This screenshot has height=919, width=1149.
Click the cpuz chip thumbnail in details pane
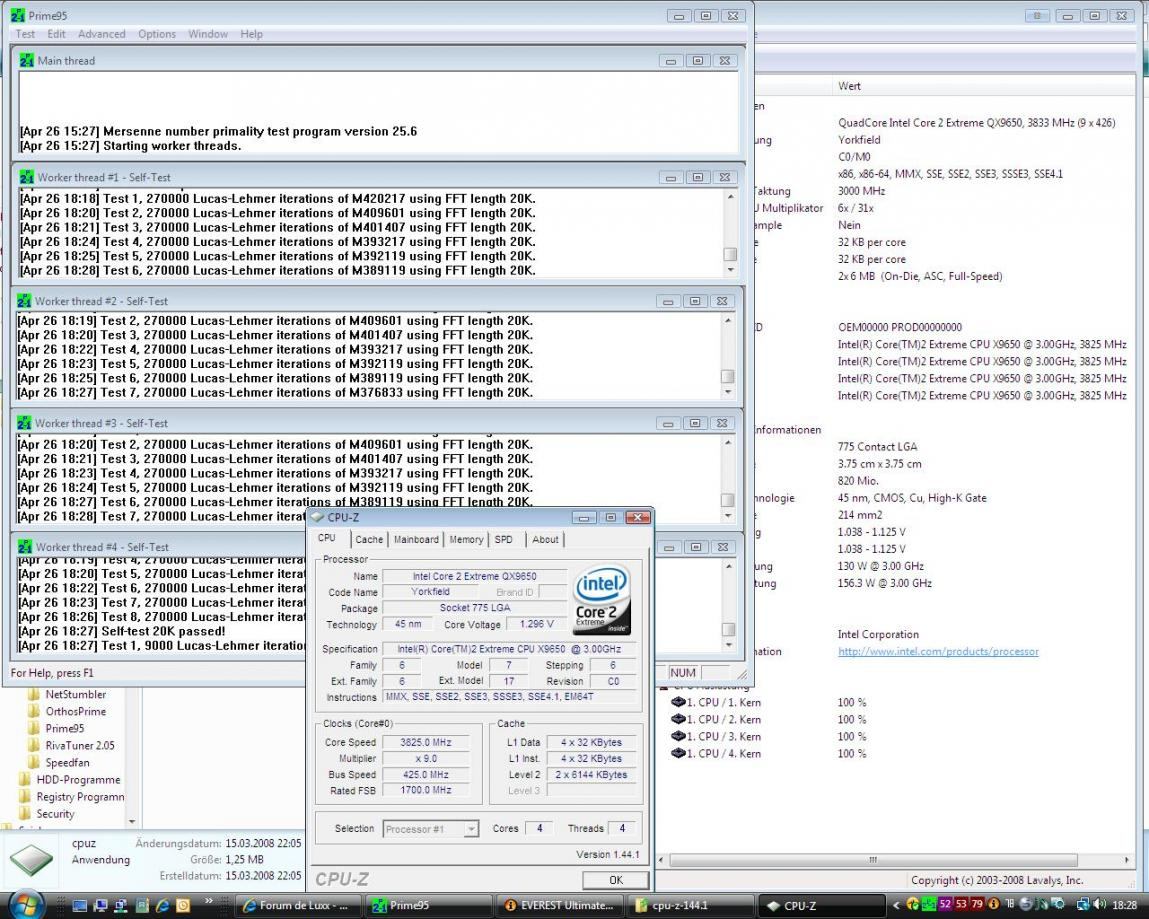tap(33, 859)
